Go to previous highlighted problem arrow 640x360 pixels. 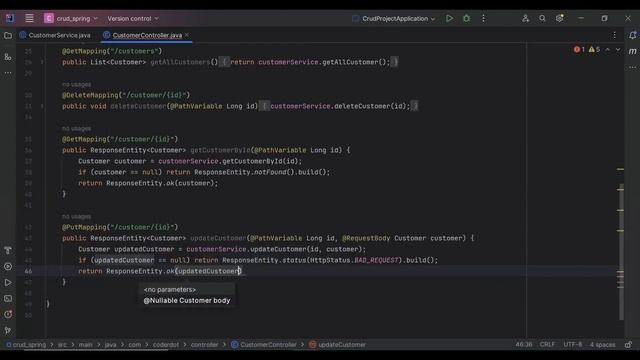pyautogui.click(x=607, y=49)
